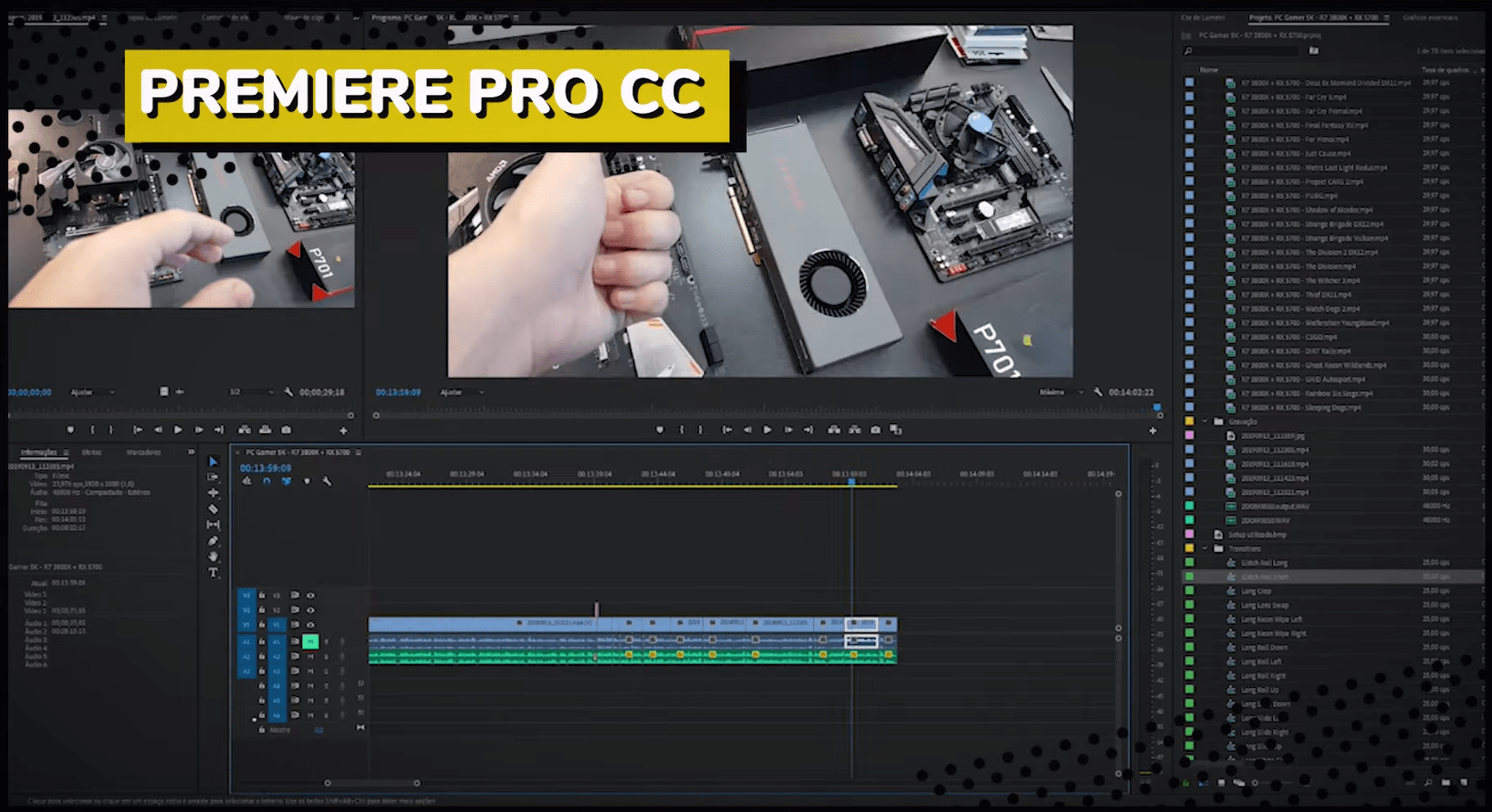Select the Pen tool
The height and width of the screenshot is (812, 1492).
(214, 541)
